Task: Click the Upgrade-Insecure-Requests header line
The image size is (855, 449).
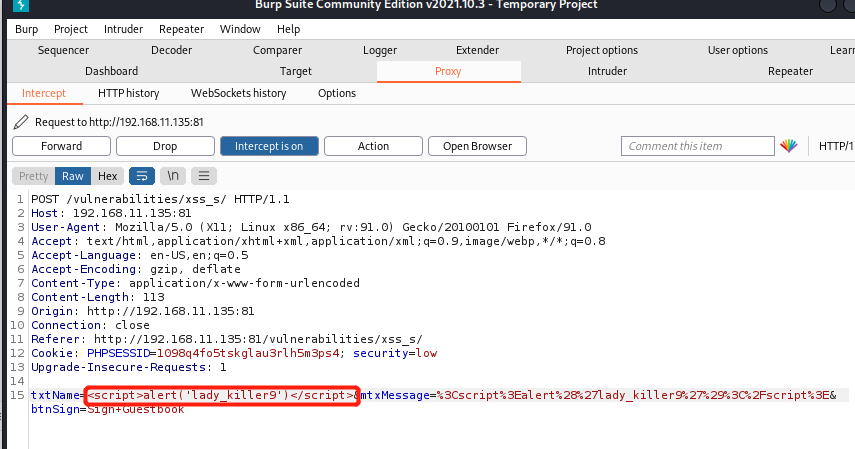Action: pos(129,367)
